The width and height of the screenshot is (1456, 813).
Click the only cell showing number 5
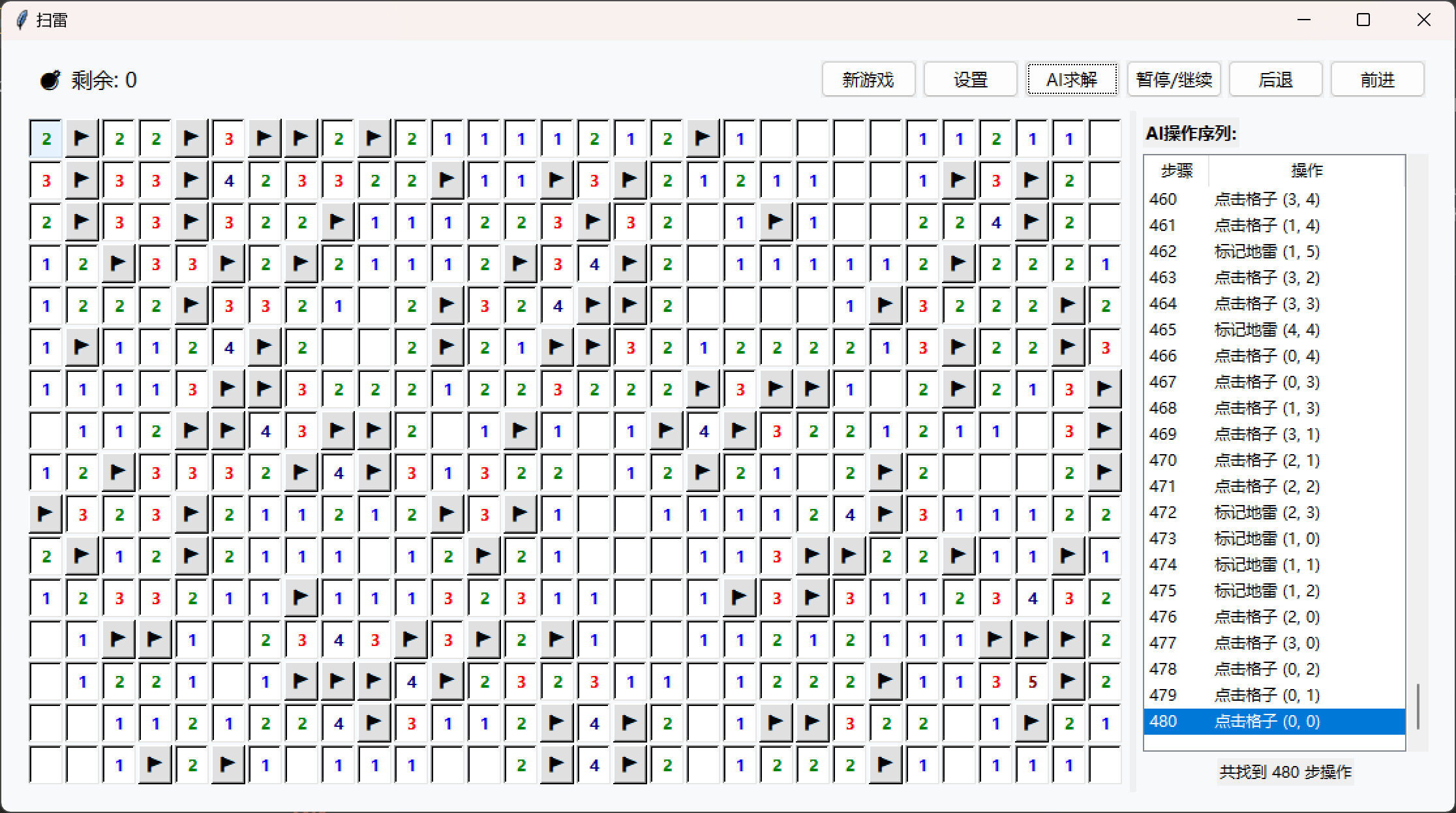pyautogui.click(x=1032, y=681)
